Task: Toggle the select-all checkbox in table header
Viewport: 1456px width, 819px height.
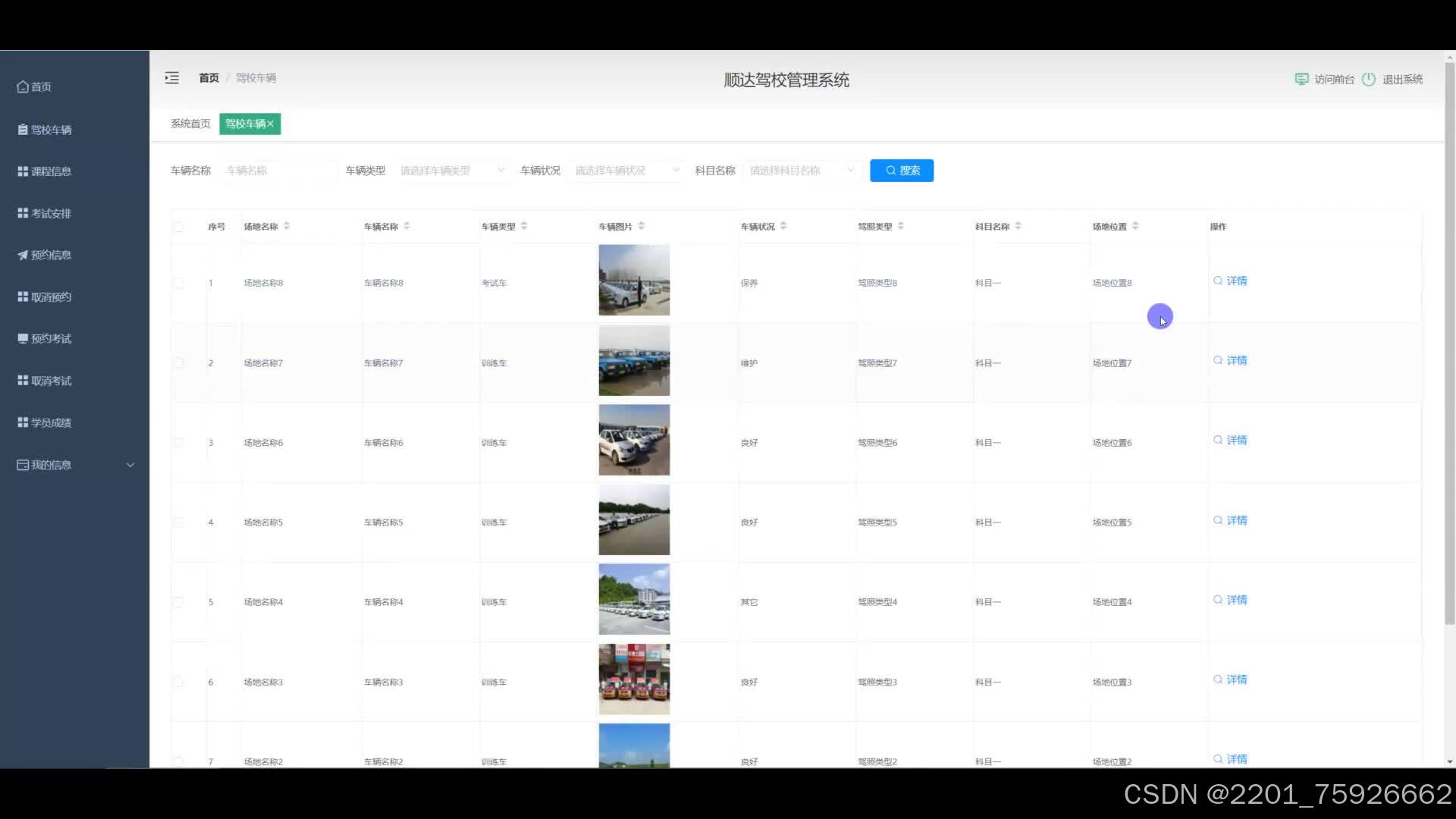Action: 177,227
